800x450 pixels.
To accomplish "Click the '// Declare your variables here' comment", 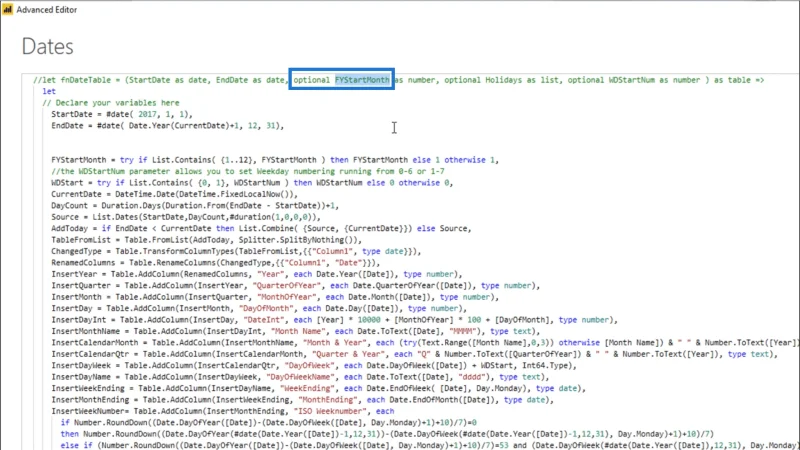I will (111, 103).
